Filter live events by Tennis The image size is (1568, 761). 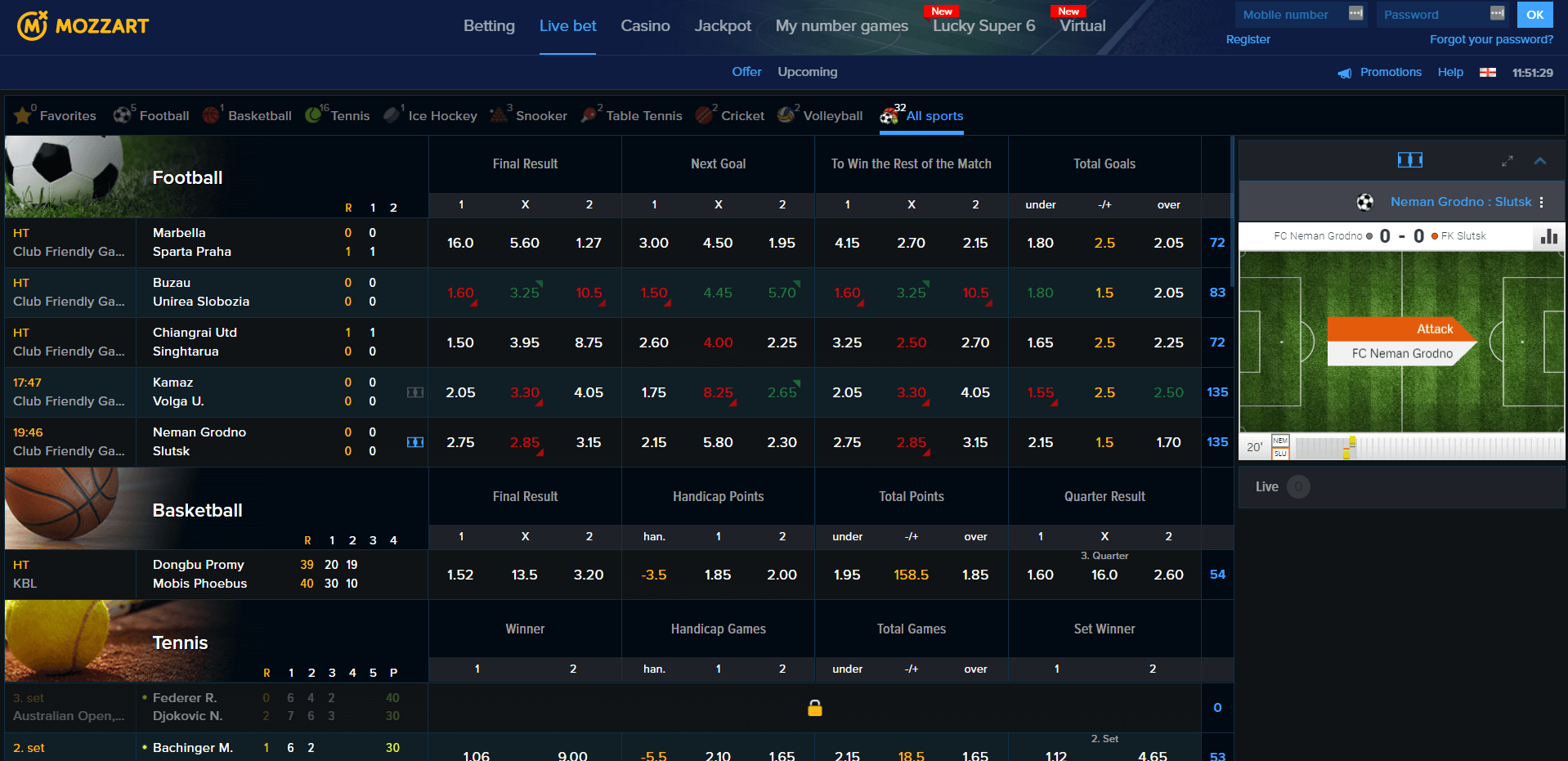pos(338,115)
